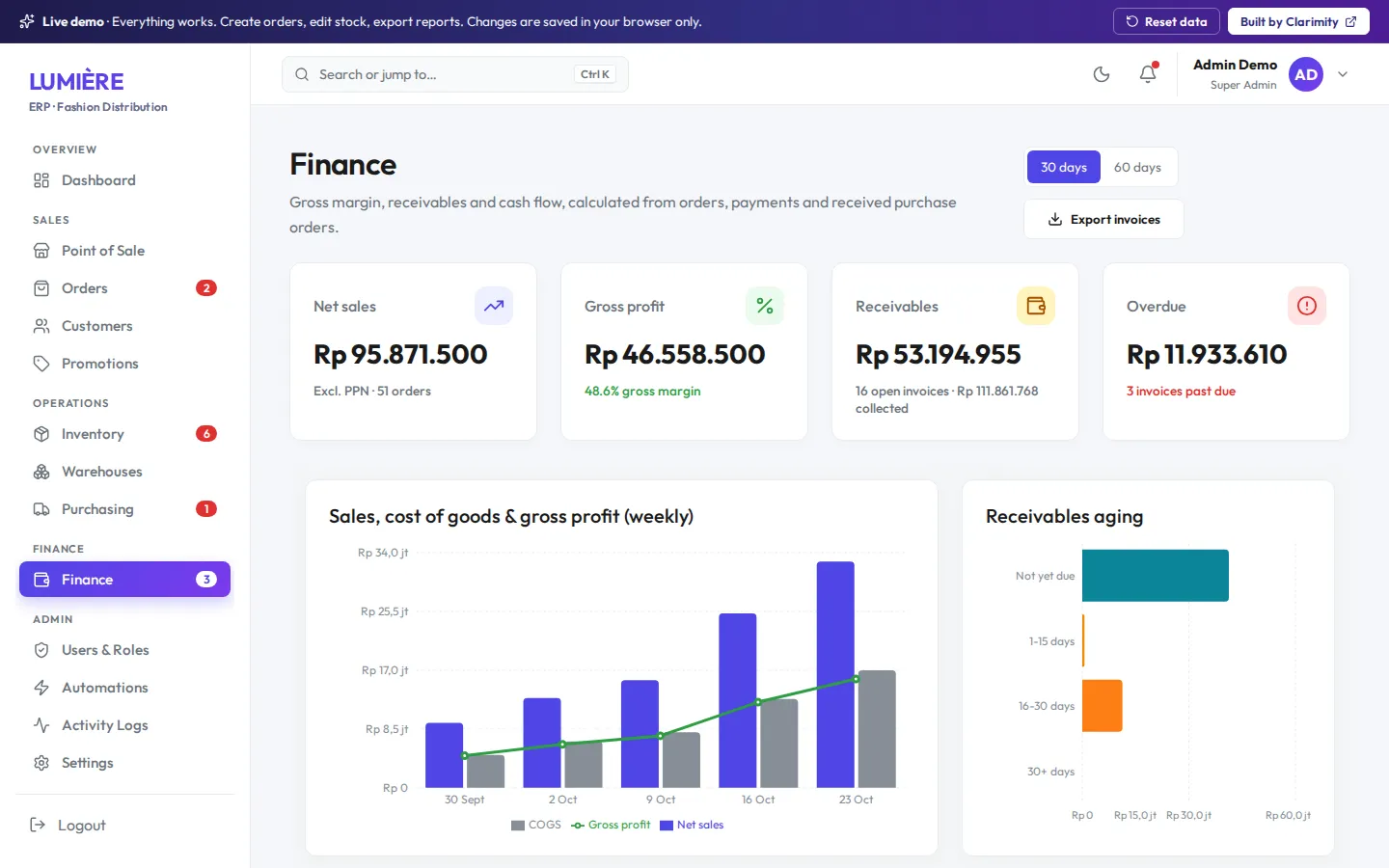
Task: Select the 30 days range
Action: coord(1064,167)
